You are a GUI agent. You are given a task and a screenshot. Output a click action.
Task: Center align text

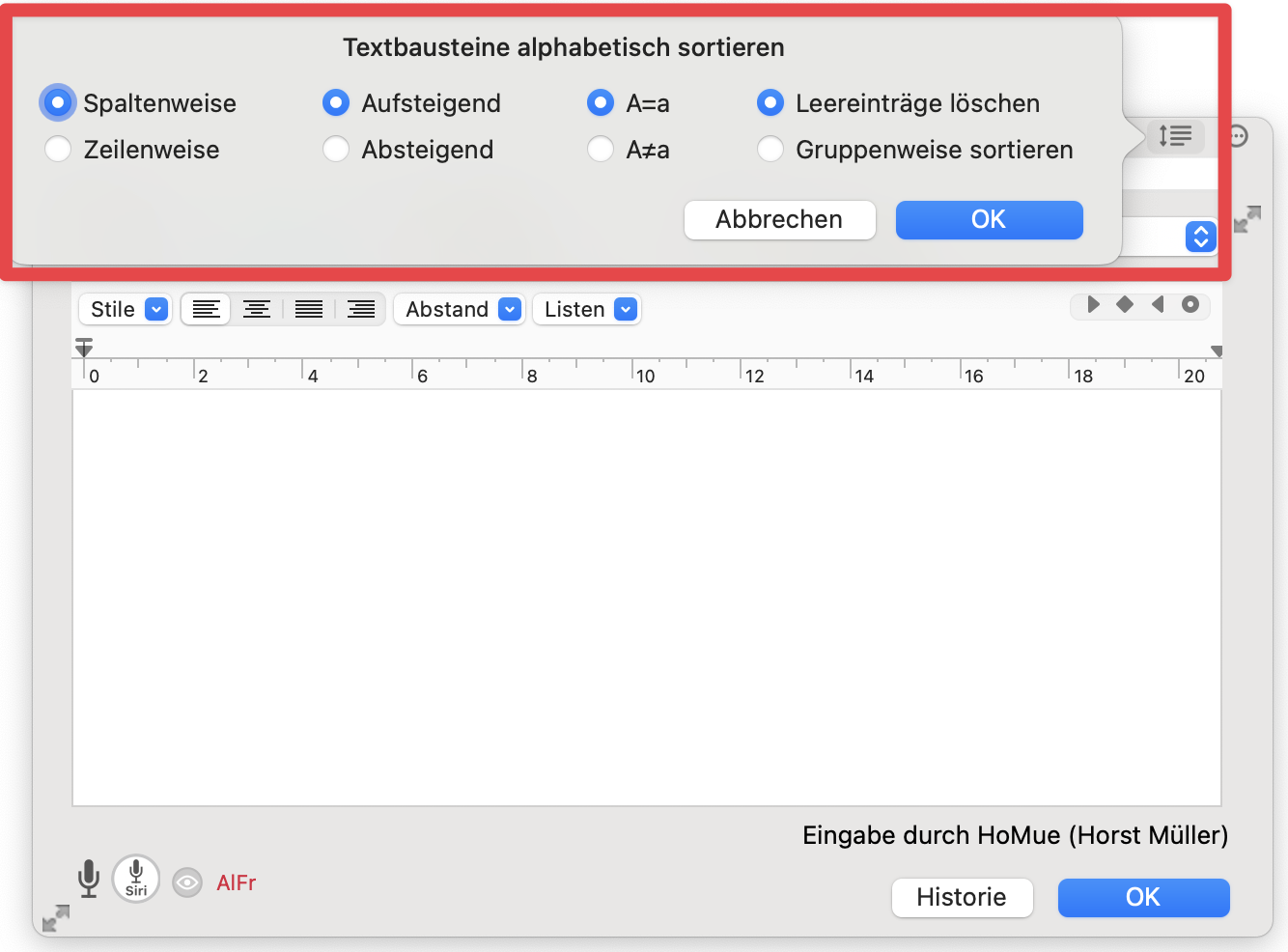point(257,309)
